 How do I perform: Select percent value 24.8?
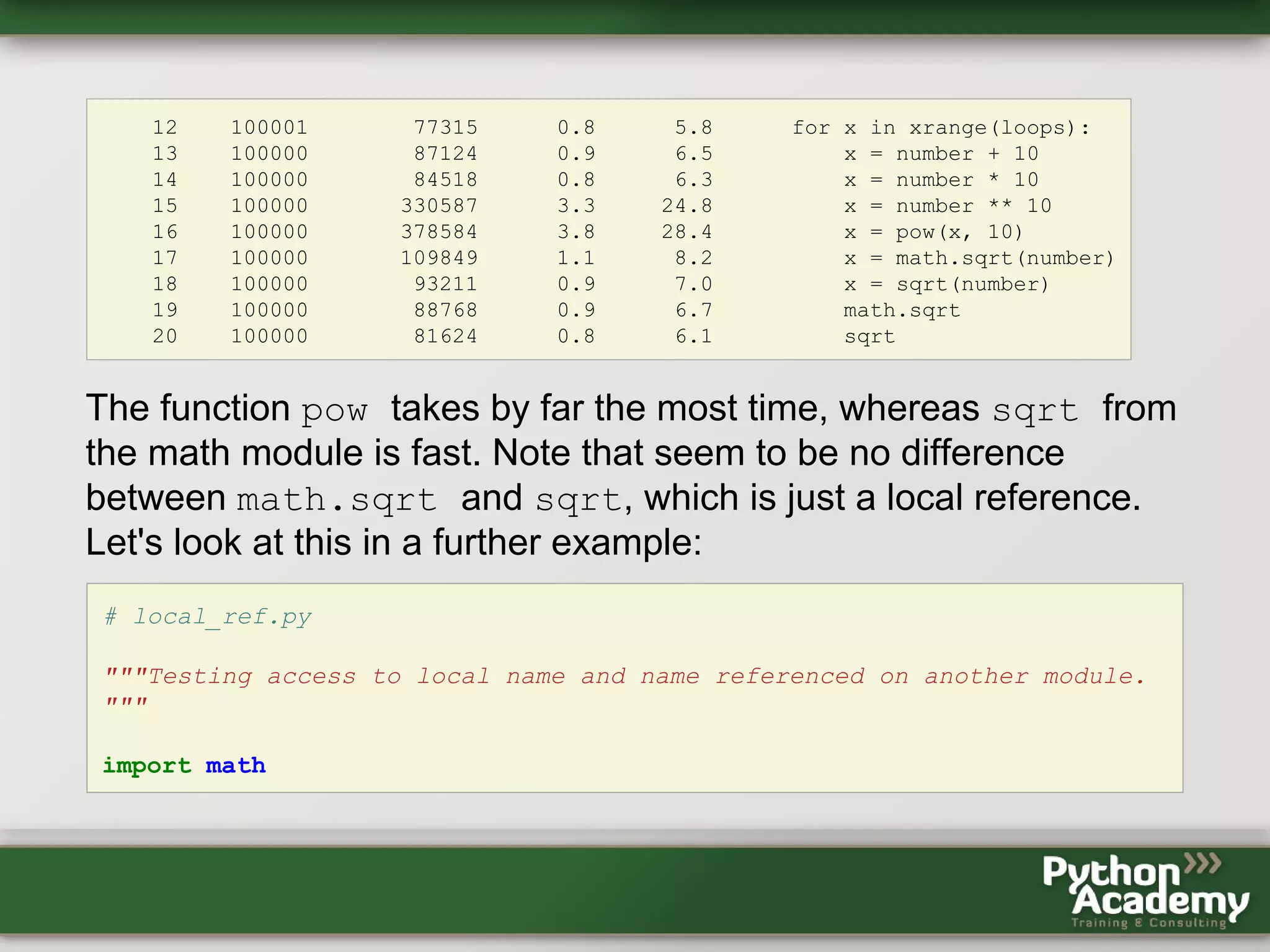(687, 206)
